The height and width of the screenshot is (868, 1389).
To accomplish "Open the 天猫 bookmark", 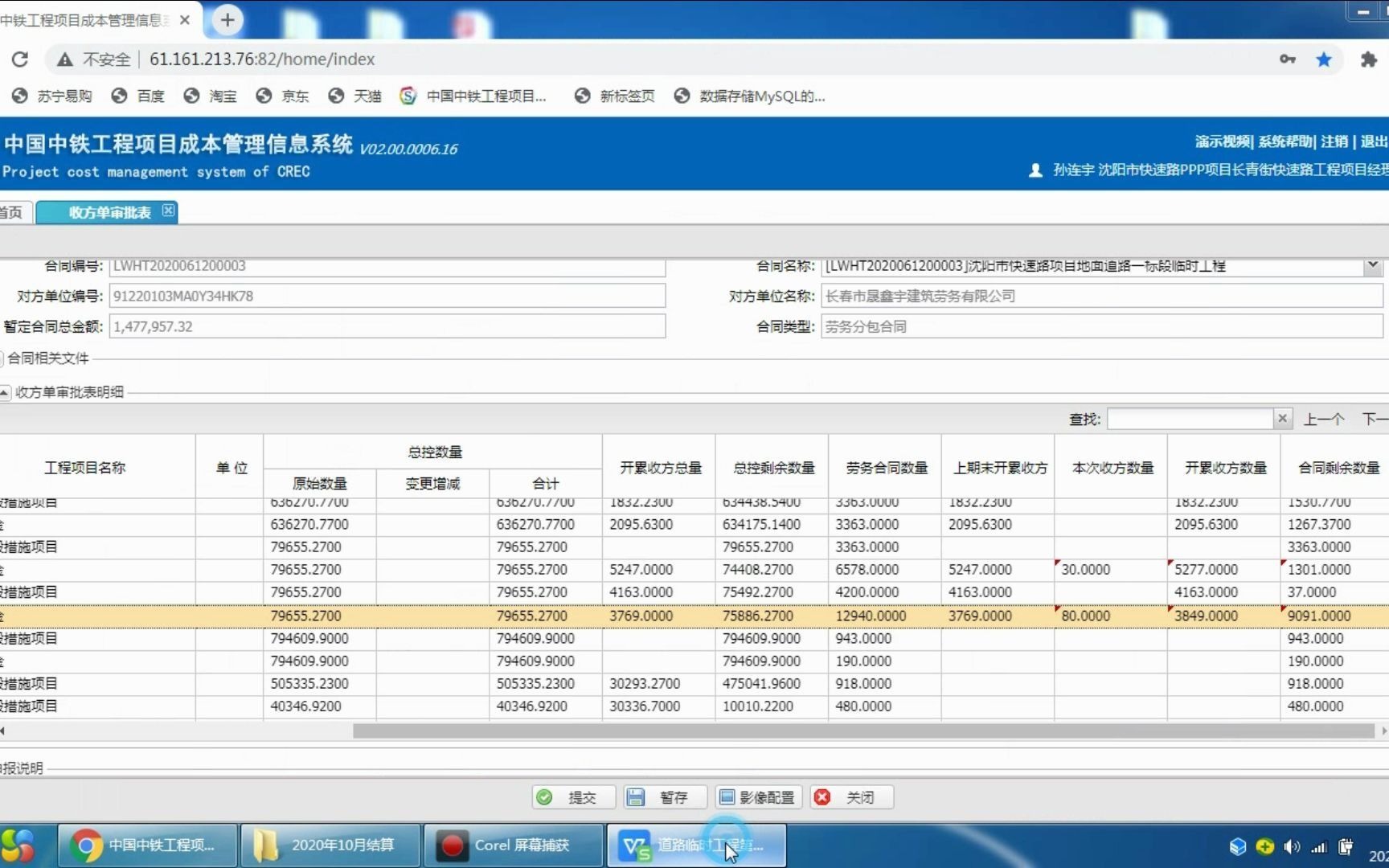I will (x=355, y=96).
